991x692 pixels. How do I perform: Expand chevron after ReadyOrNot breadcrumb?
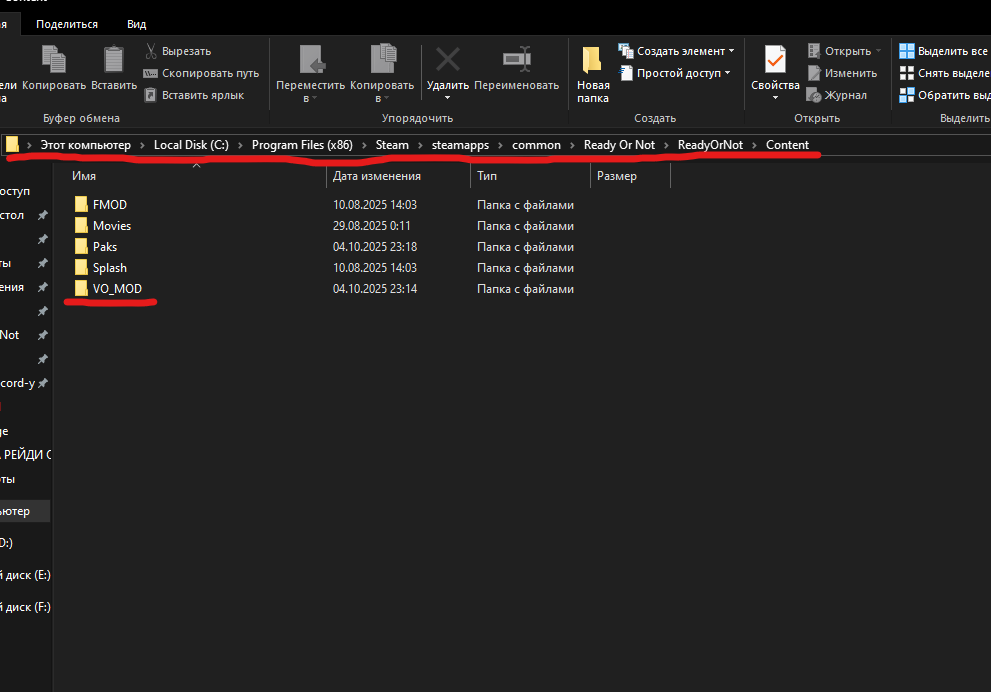tap(755, 145)
